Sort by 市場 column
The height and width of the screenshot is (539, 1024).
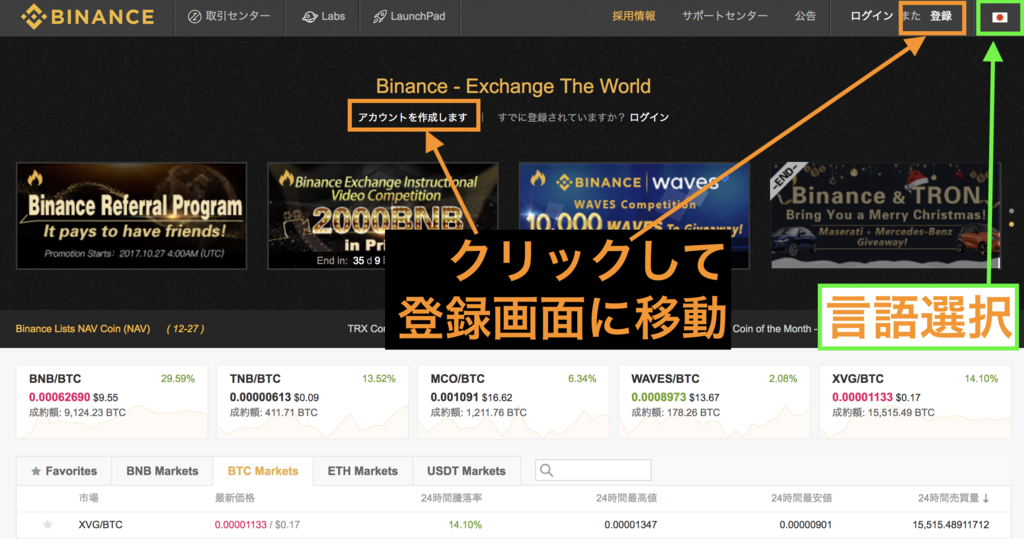(x=89, y=498)
